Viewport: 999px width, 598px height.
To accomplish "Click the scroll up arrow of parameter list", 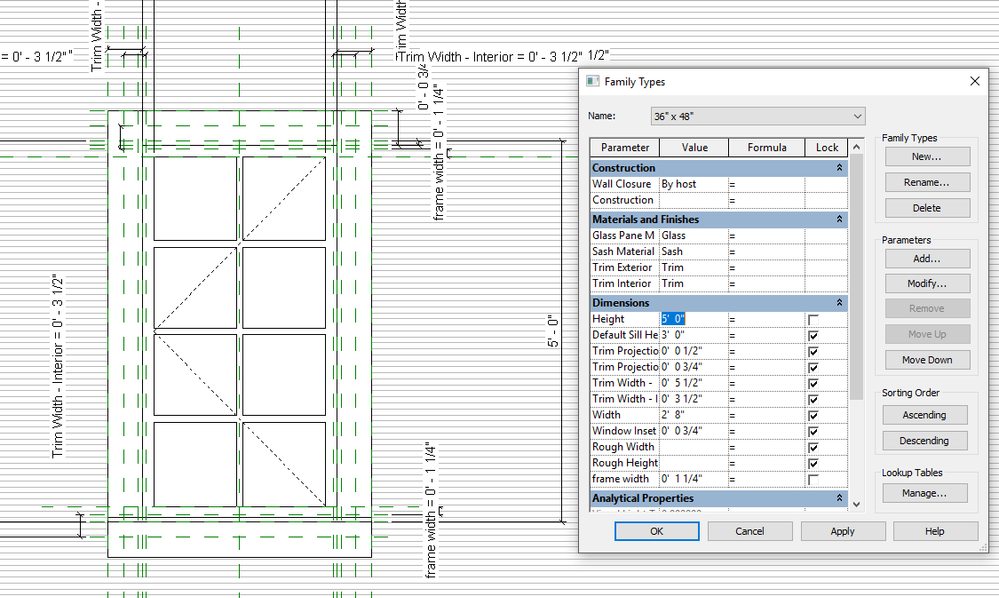I will [x=856, y=146].
